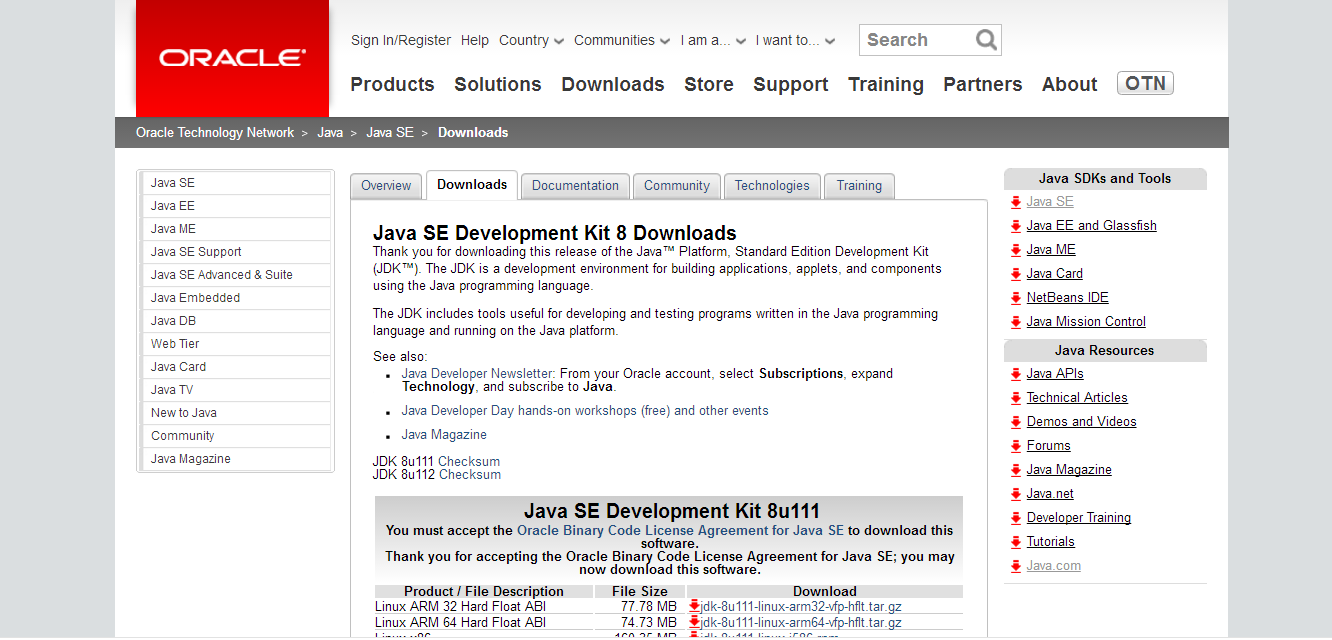
Task: Open Java Embedded sidebar item
Action: pyautogui.click(x=236, y=298)
